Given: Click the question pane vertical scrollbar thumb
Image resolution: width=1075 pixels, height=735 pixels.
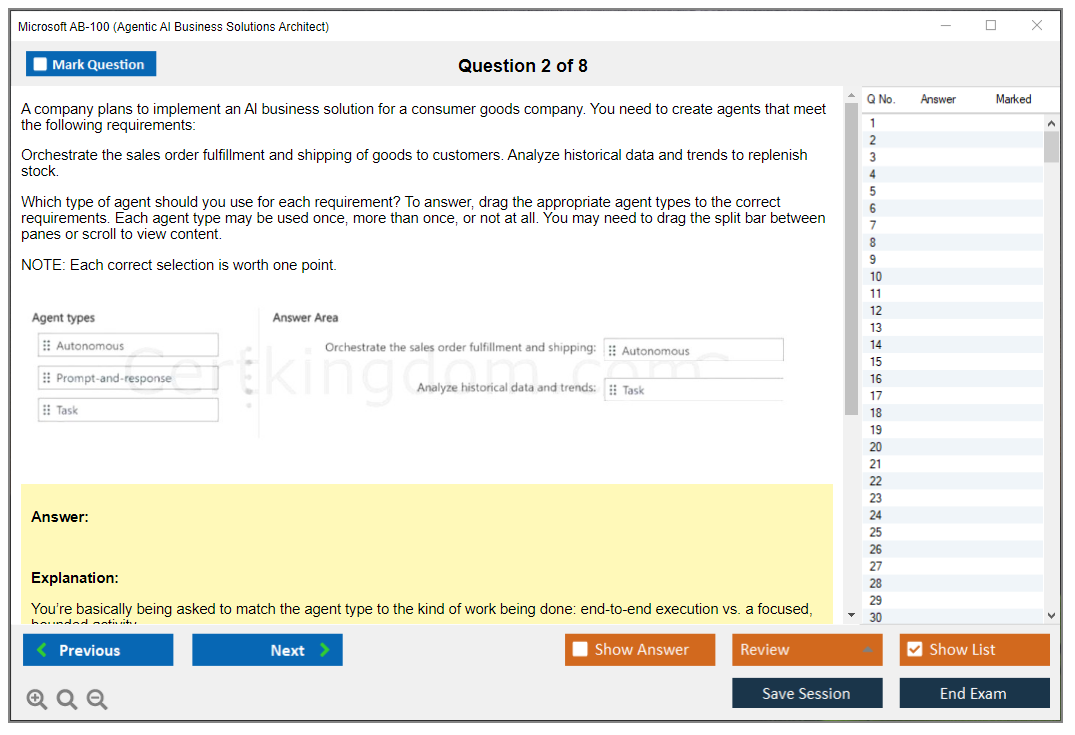Looking at the screenshot, I should 851,260.
